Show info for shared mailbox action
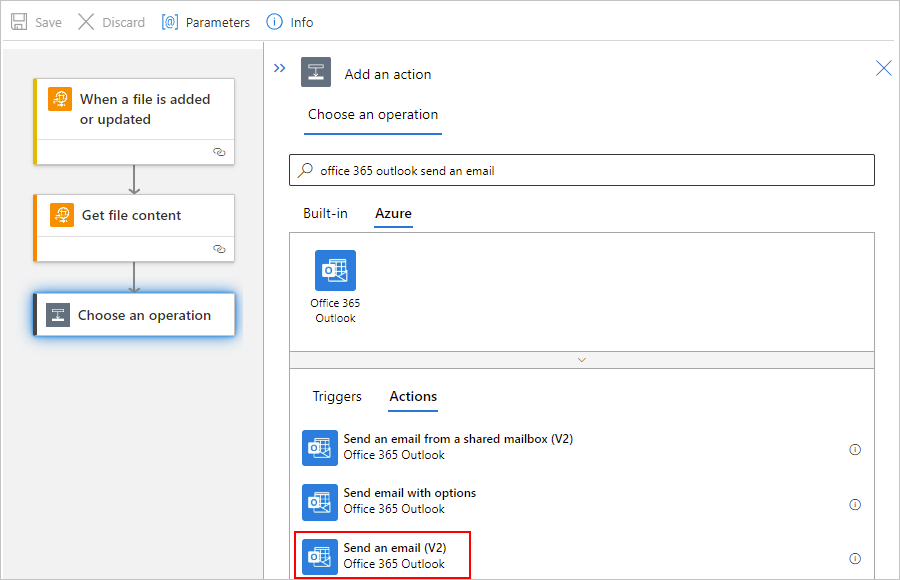900x580 pixels. (855, 450)
